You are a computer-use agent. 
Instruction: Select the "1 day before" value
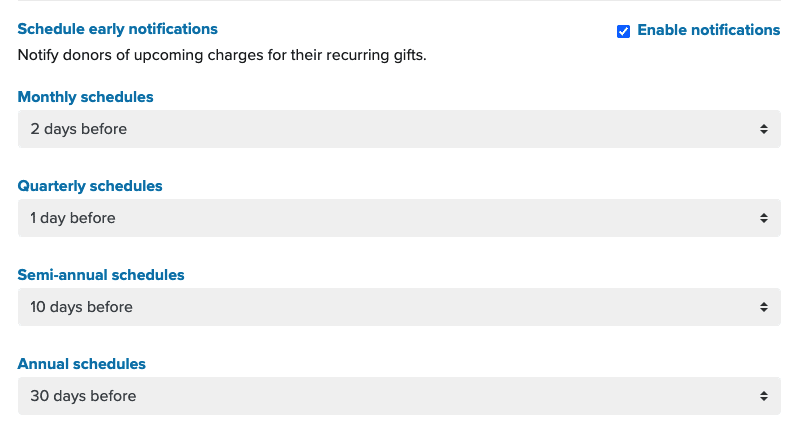tap(73, 218)
